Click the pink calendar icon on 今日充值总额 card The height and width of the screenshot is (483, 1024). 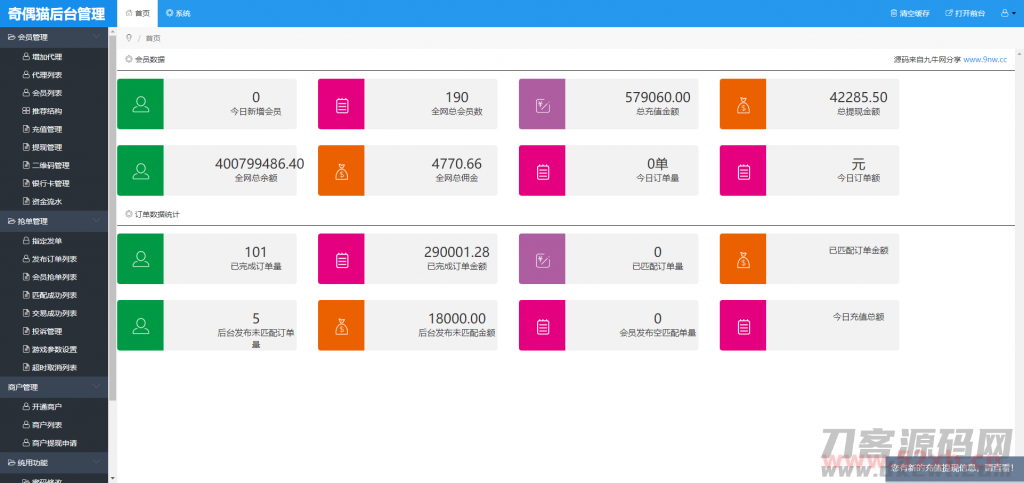click(x=743, y=325)
